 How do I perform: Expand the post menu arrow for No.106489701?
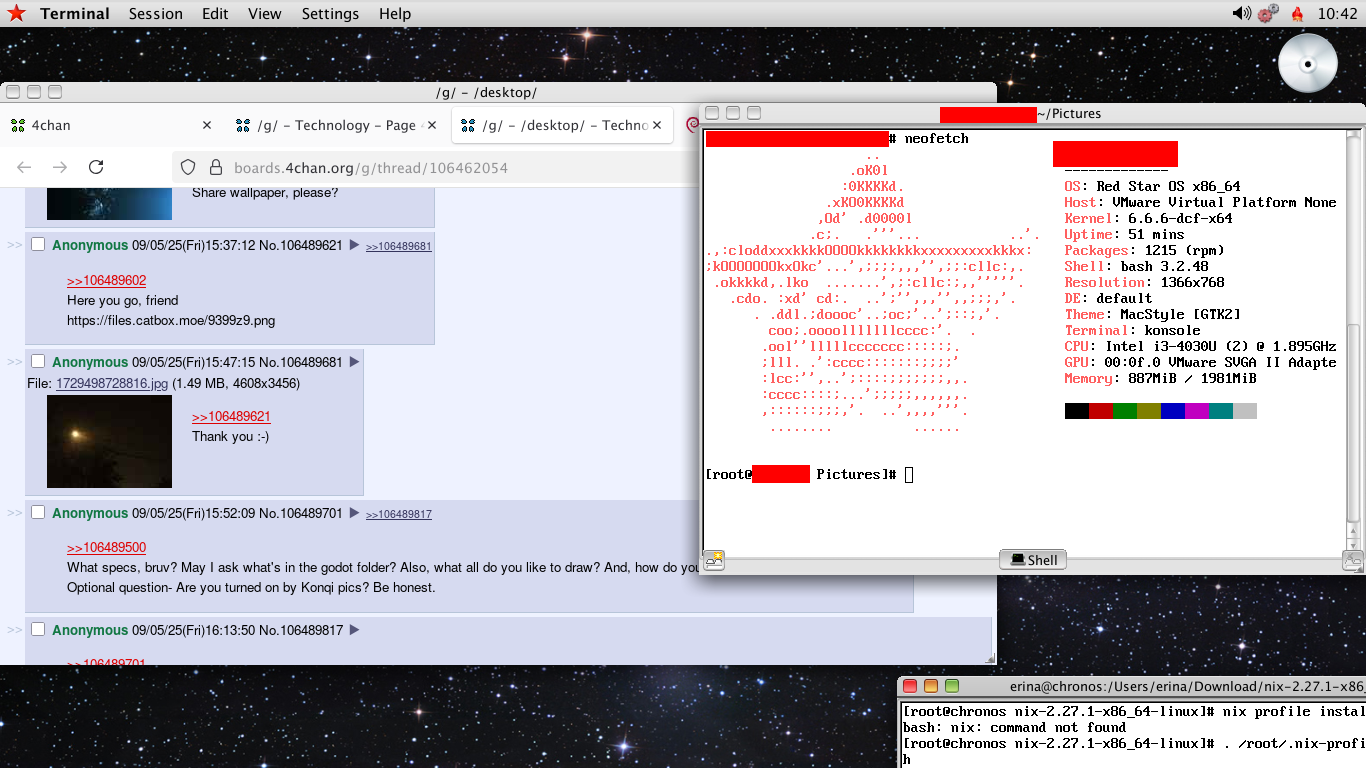point(354,513)
